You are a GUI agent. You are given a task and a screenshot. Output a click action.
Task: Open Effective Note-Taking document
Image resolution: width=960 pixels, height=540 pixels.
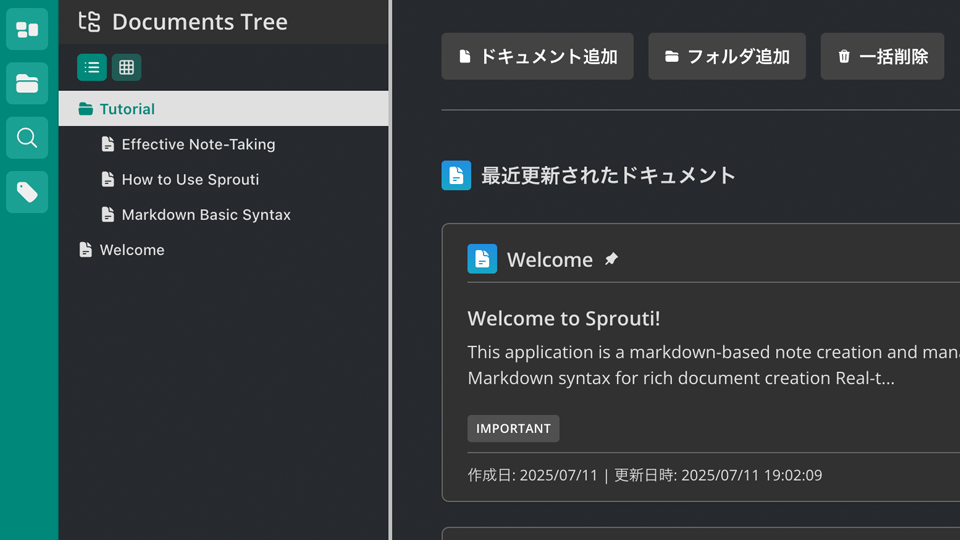click(198, 144)
